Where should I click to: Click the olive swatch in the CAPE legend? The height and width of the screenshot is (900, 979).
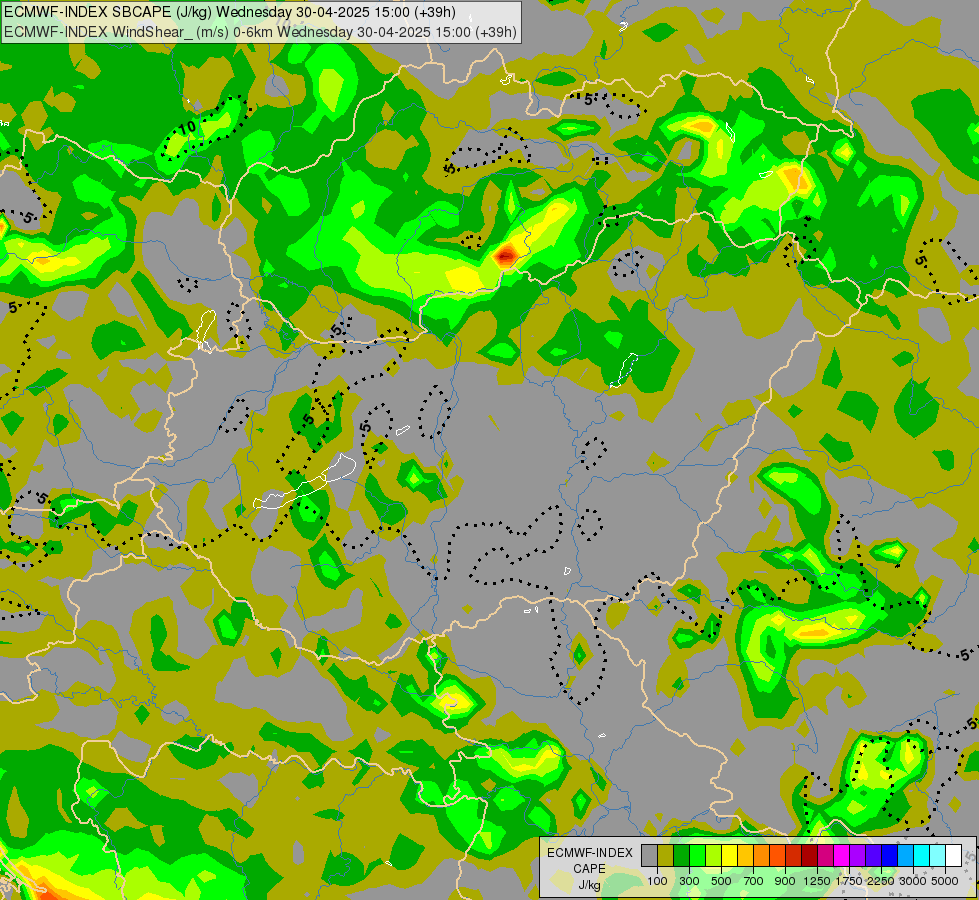pyautogui.click(x=666, y=856)
